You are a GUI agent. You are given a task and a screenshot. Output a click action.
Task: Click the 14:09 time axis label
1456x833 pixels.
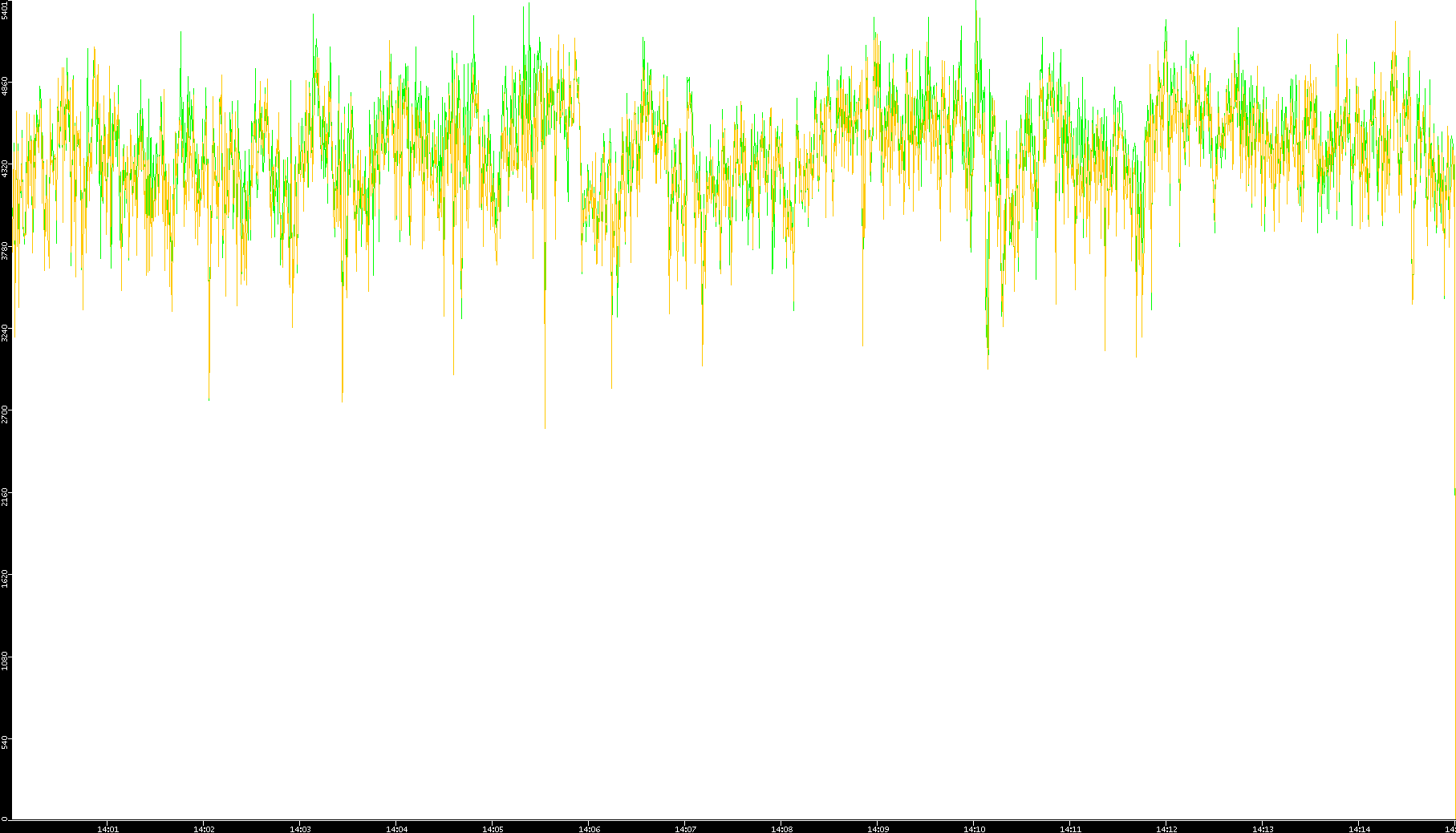878,829
